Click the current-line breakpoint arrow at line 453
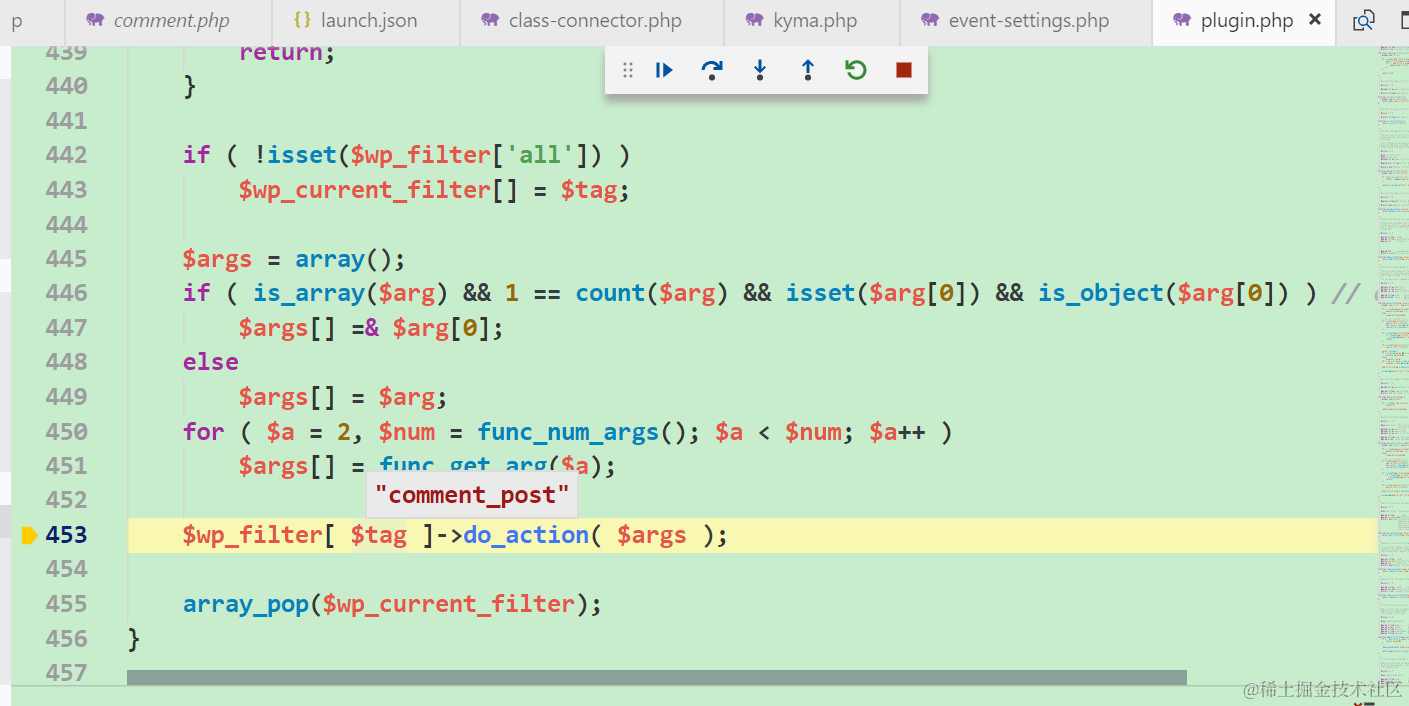1409x706 pixels. pyautogui.click(x=29, y=536)
